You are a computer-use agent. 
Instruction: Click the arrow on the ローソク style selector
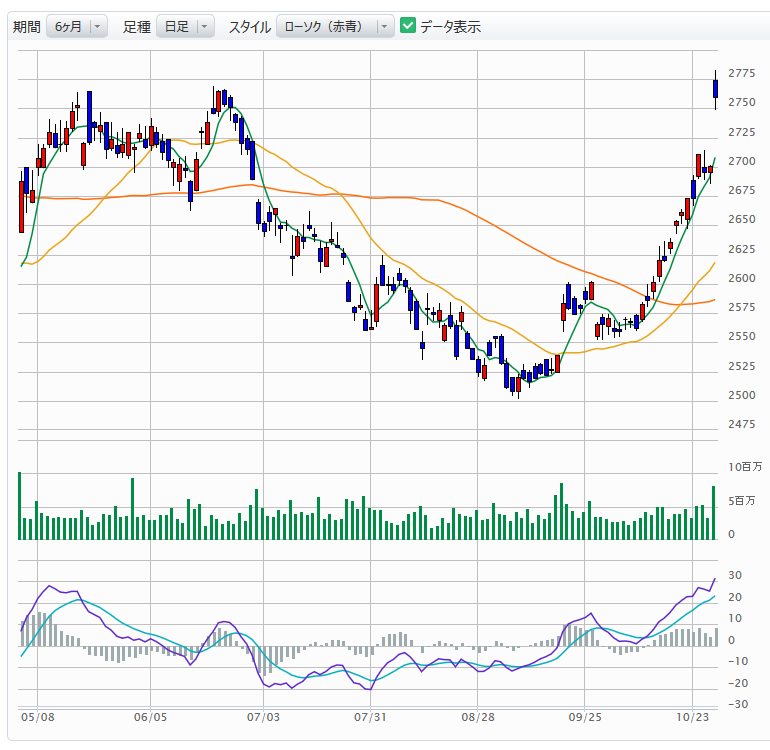tap(385, 27)
